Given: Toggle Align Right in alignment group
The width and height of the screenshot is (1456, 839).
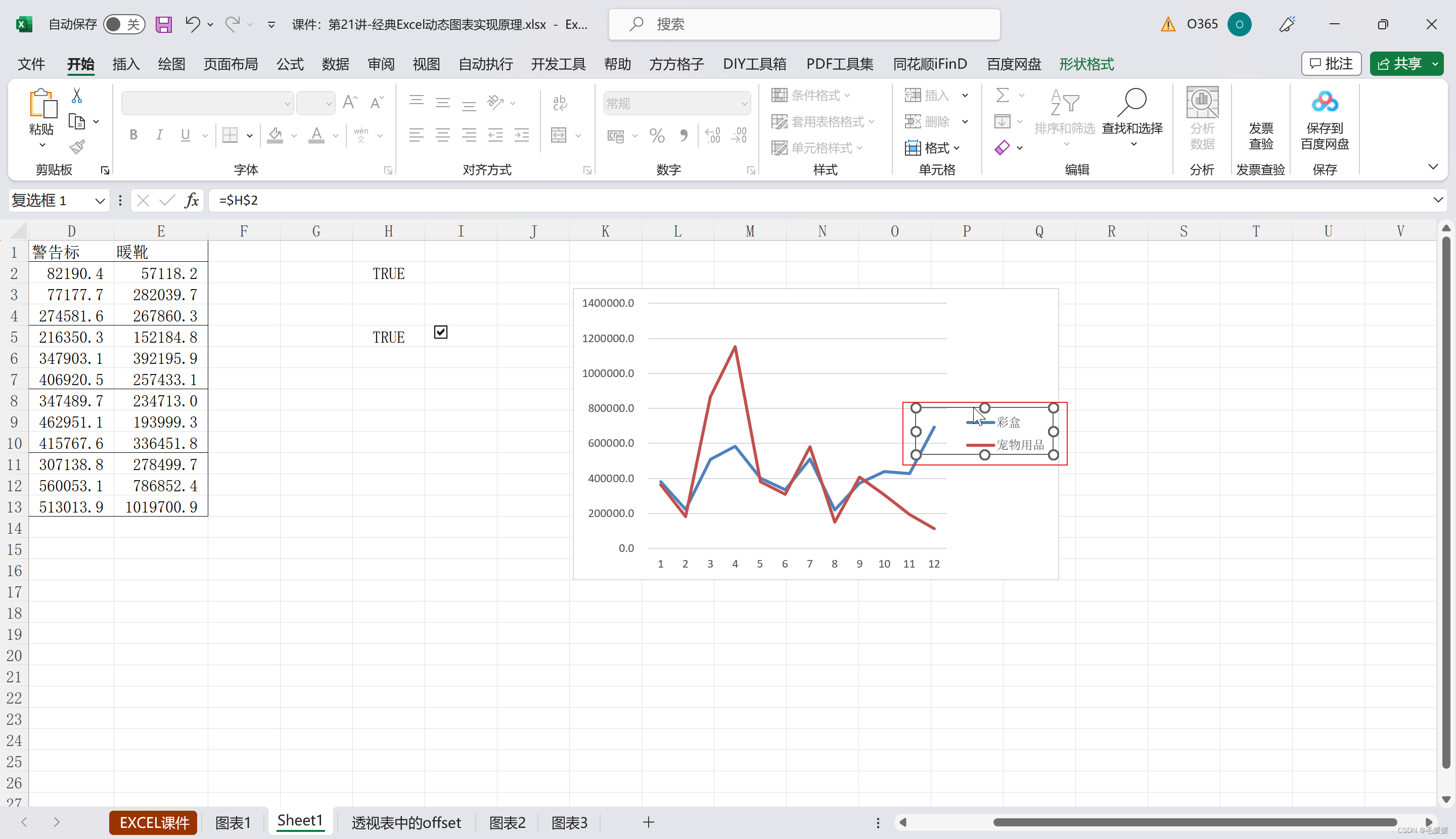Looking at the screenshot, I should click(469, 135).
